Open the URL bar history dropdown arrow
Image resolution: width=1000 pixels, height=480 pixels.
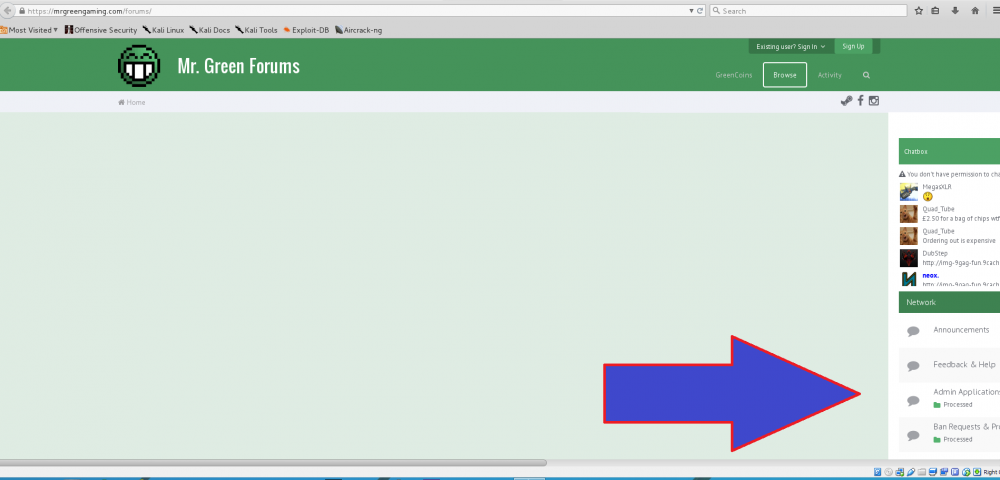click(691, 11)
